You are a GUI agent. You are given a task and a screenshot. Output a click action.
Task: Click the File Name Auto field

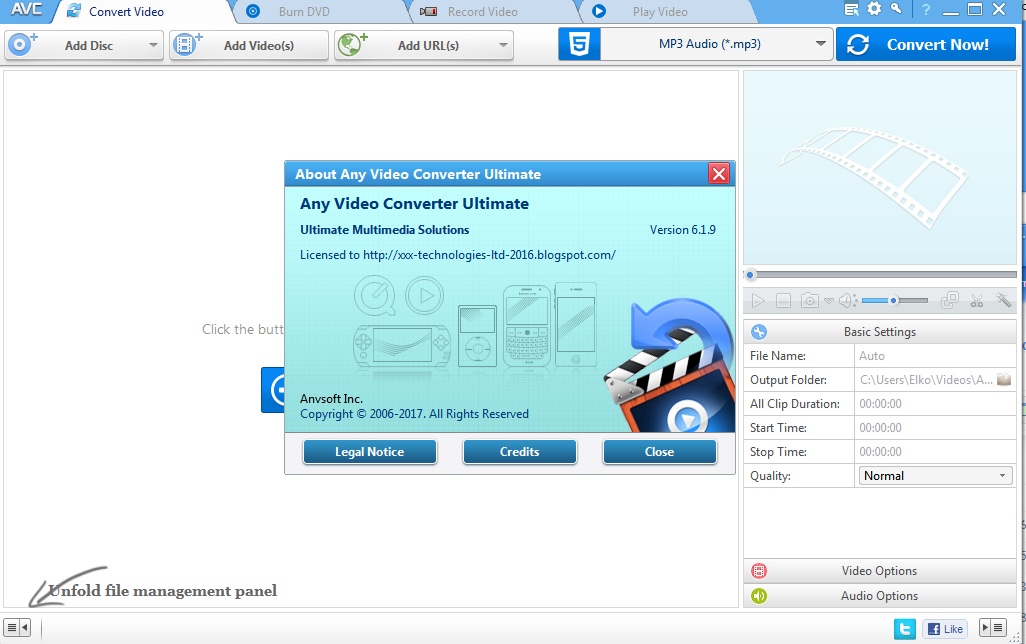pos(935,356)
